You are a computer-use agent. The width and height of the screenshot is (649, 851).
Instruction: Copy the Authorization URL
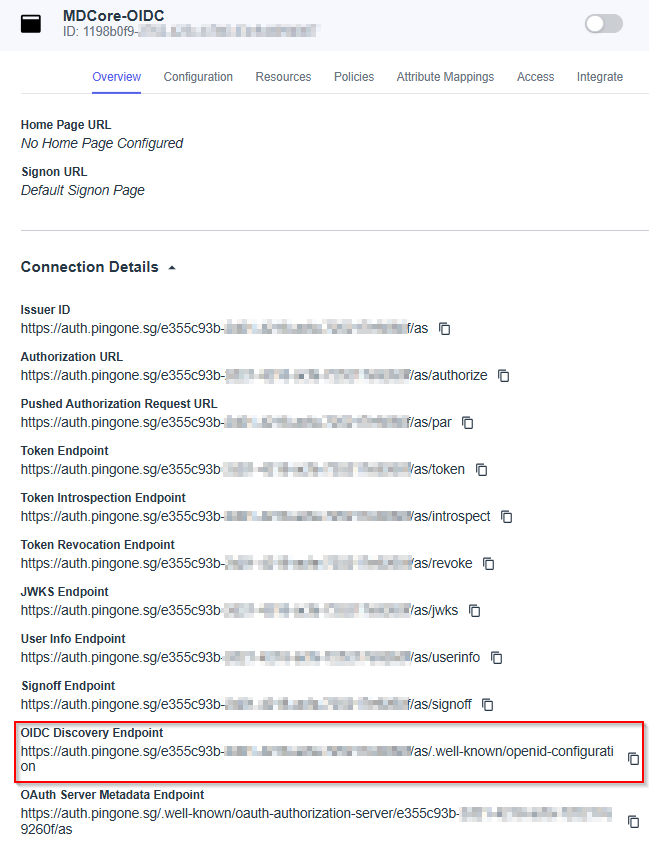(x=504, y=376)
